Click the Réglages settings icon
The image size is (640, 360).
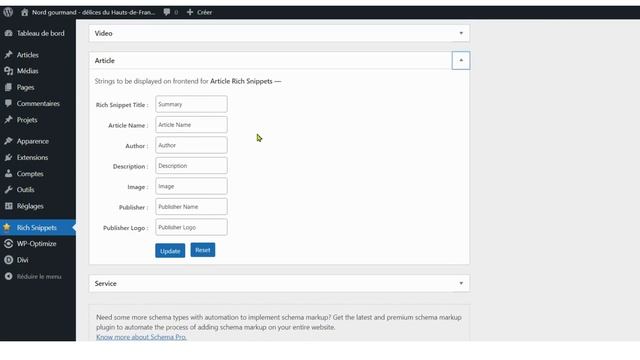coord(9,206)
